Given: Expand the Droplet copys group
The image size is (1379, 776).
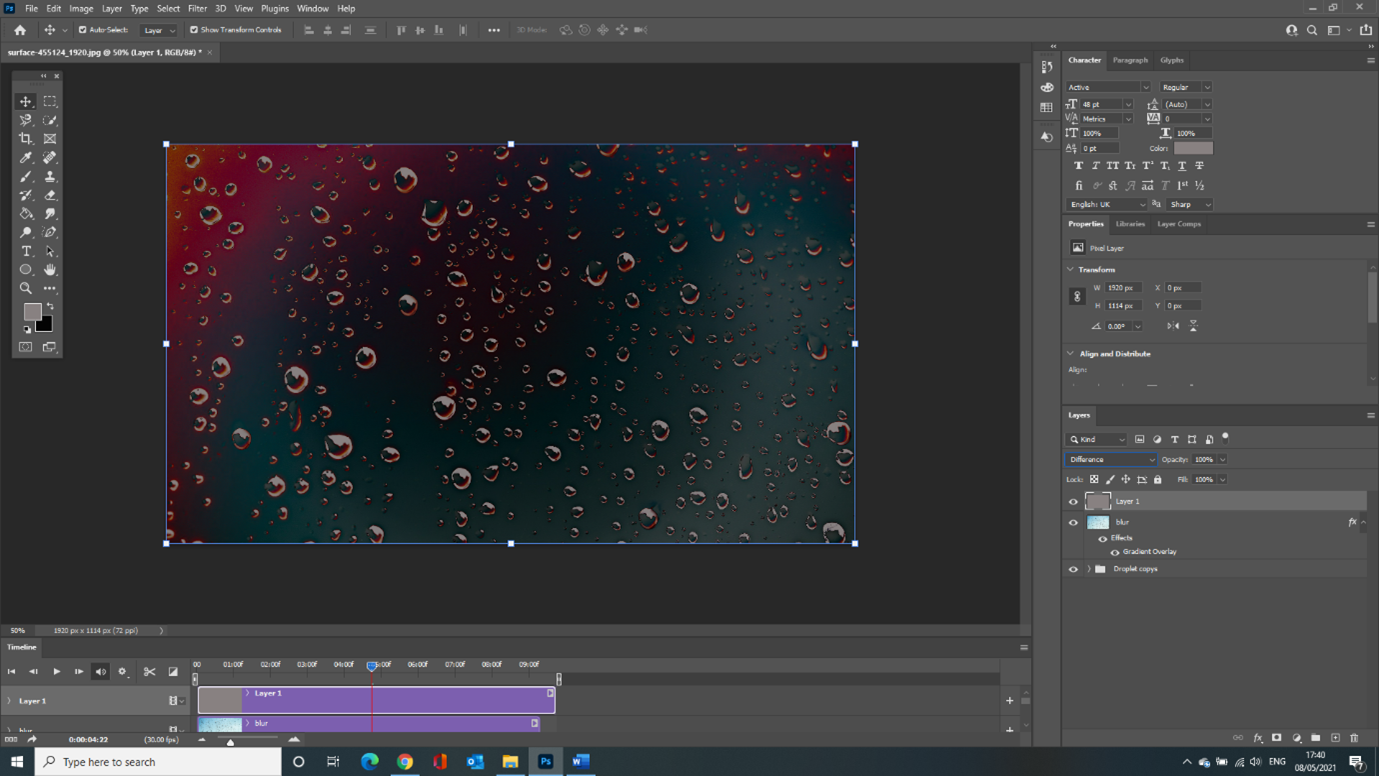Looking at the screenshot, I should pos(1088,569).
